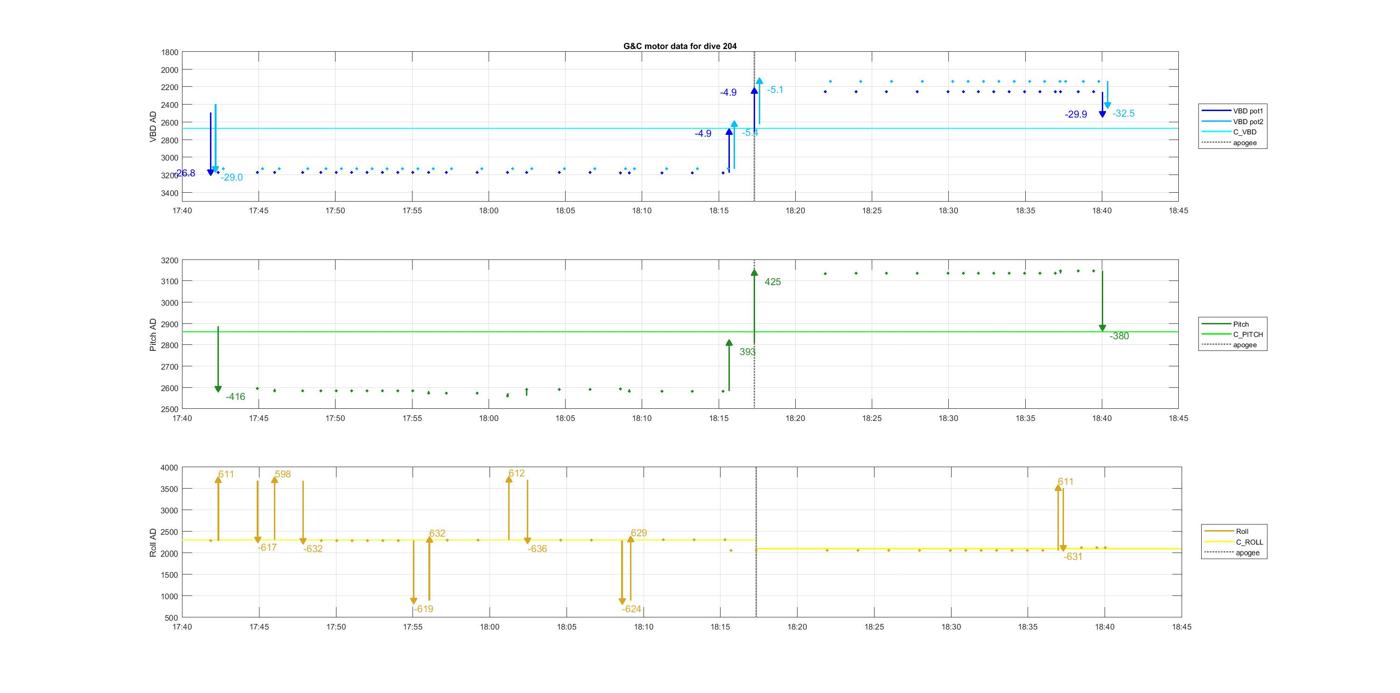Image resolution: width=1400 pixels, height=693 pixels.
Task: Click the -29.9 VBD annotation
Action: pos(1076,115)
